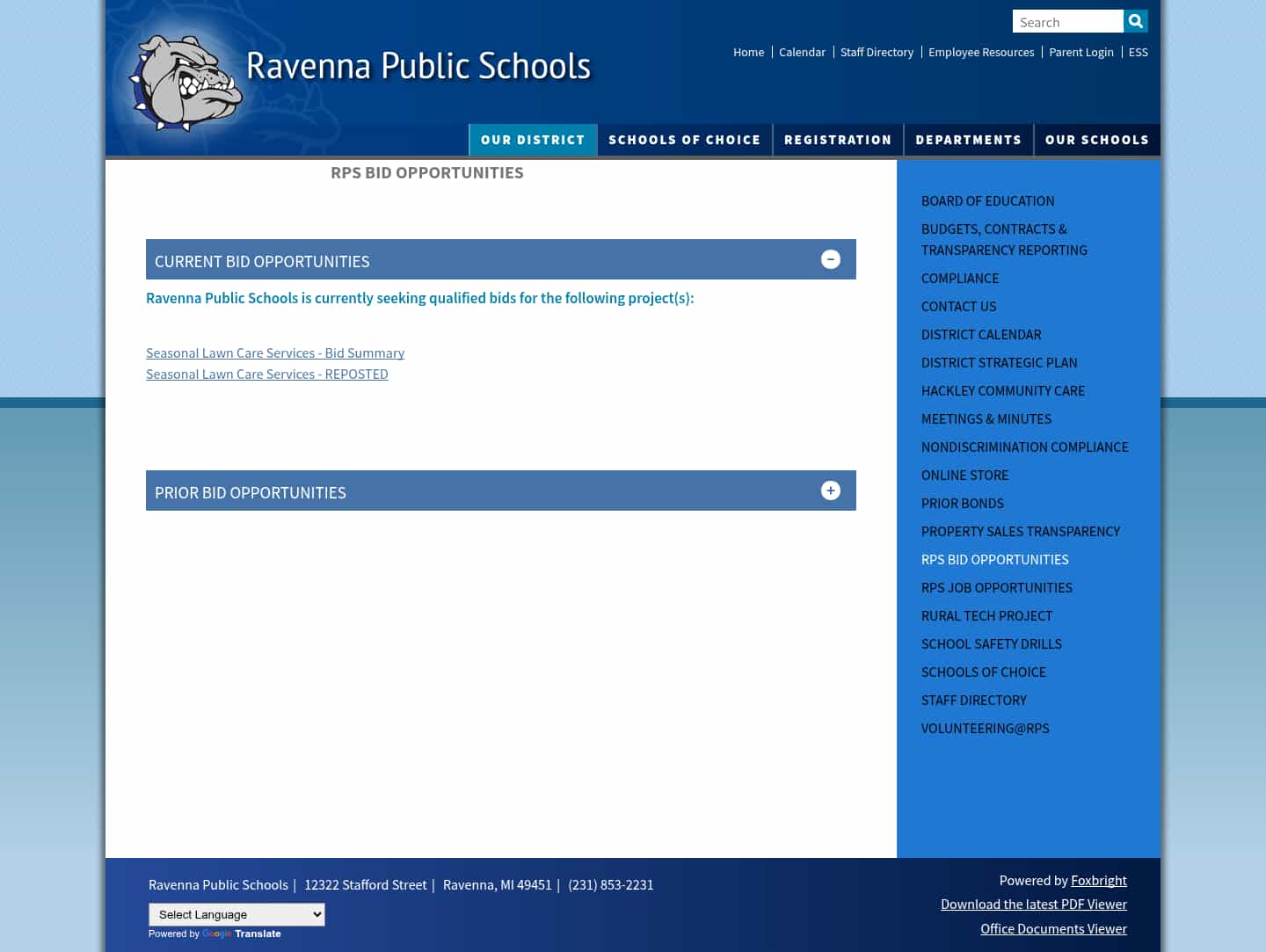Open Nondiscrimination Compliance link
Image resolution: width=1266 pixels, height=952 pixels.
point(1024,447)
